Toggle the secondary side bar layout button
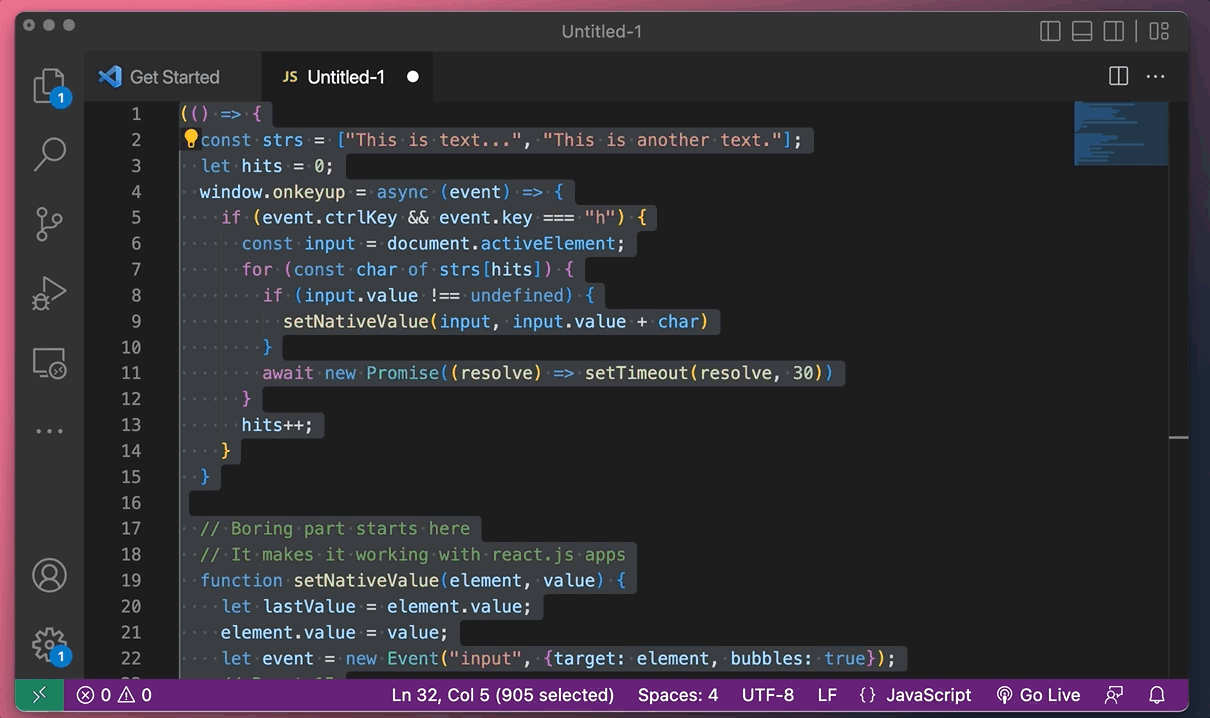The image size is (1210, 718). click(x=1114, y=31)
